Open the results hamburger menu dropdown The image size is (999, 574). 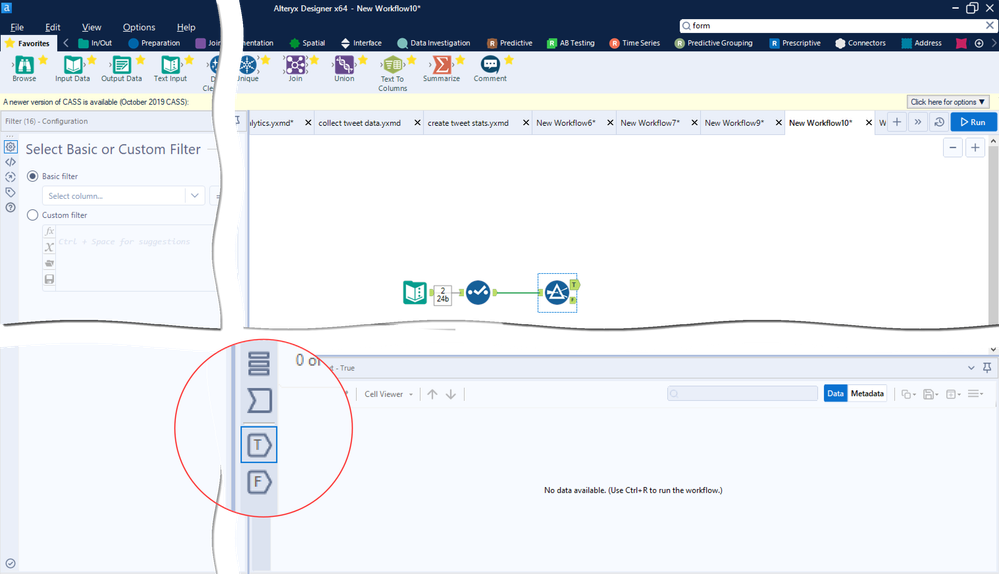click(x=976, y=394)
